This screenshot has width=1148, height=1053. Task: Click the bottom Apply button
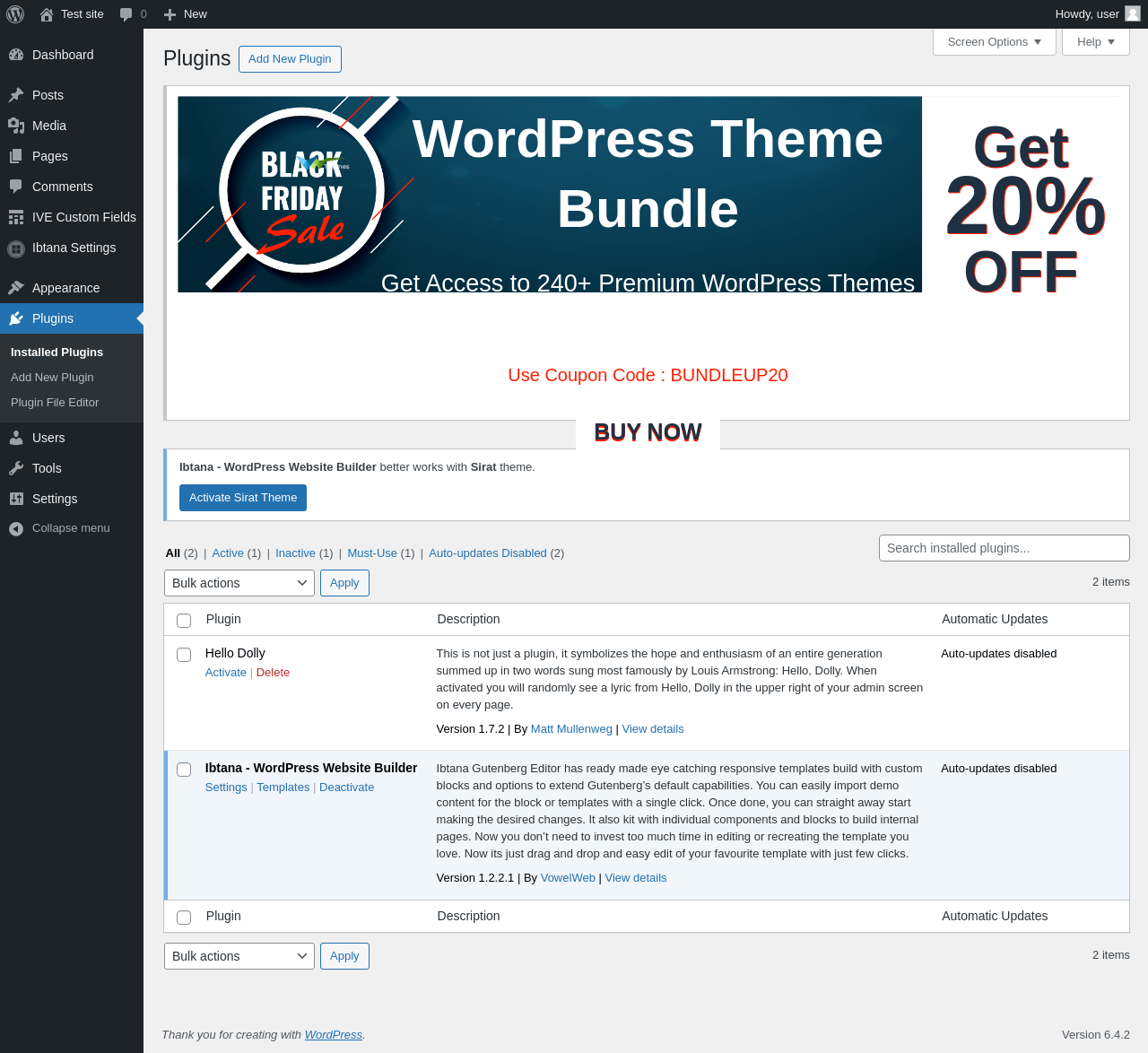click(x=344, y=956)
